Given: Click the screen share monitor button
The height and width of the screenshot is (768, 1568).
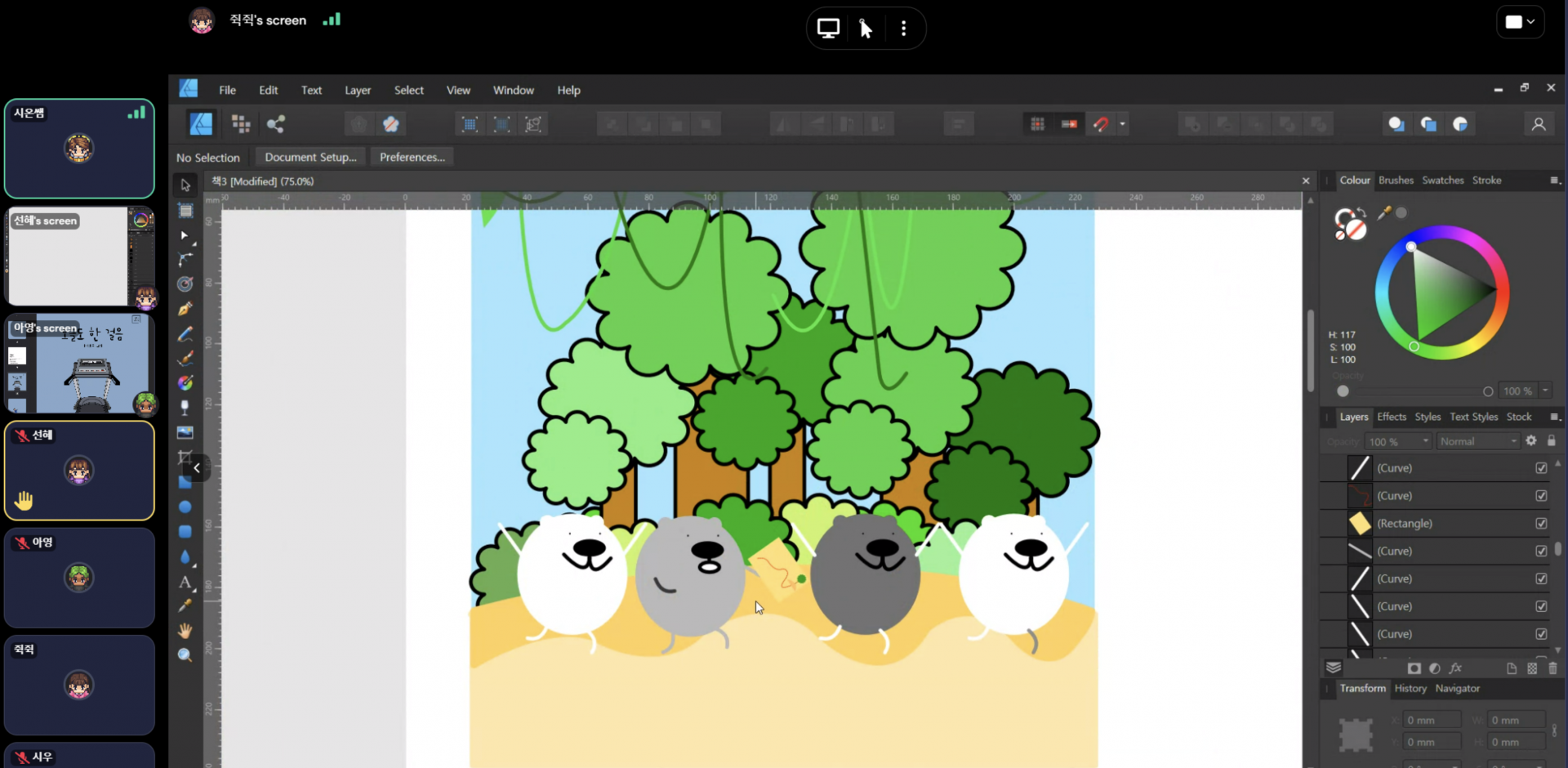Looking at the screenshot, I should pyautogui.click(x=828, y=29).
